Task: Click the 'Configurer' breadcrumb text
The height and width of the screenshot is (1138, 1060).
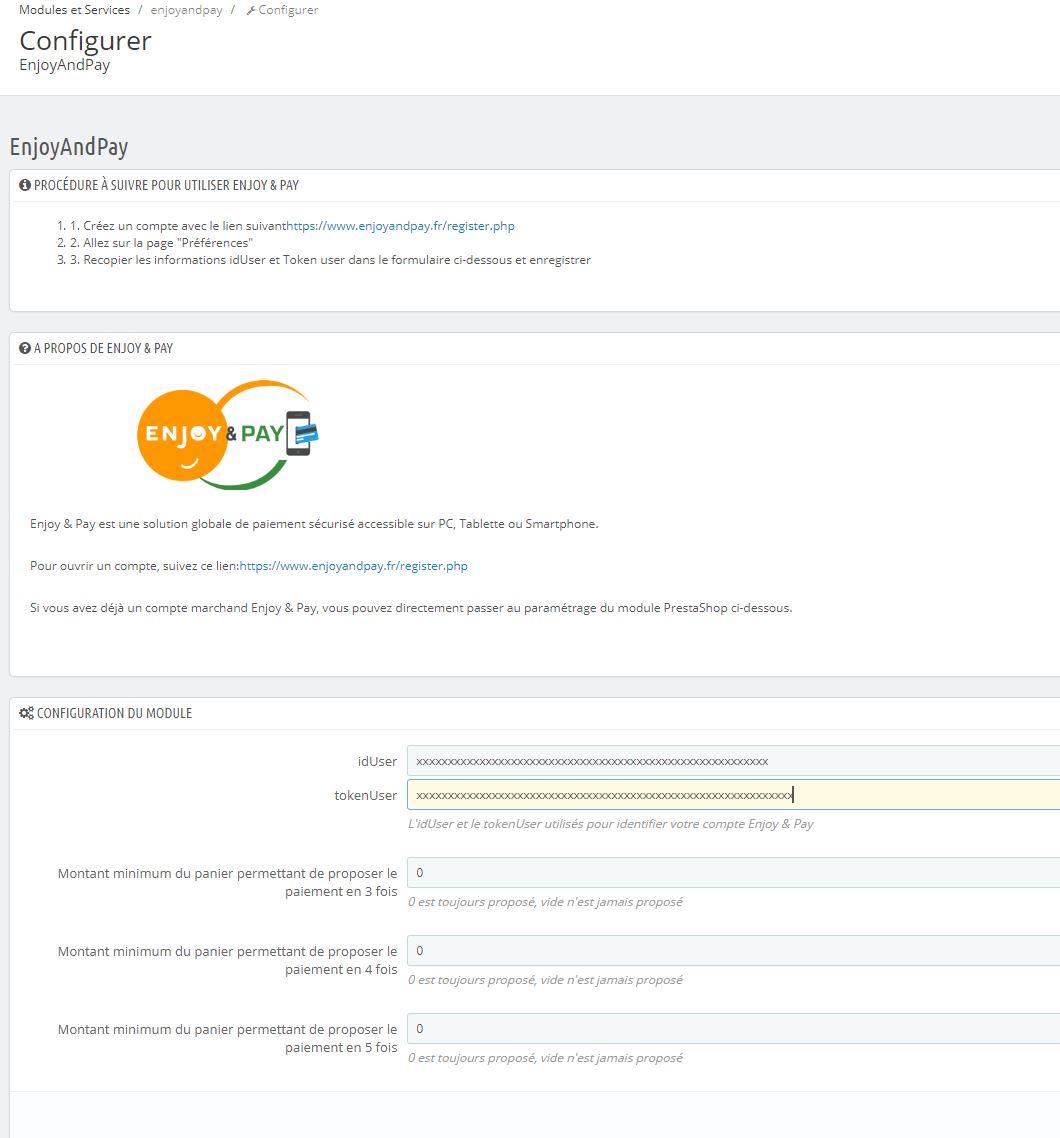Action: [288, 10]
